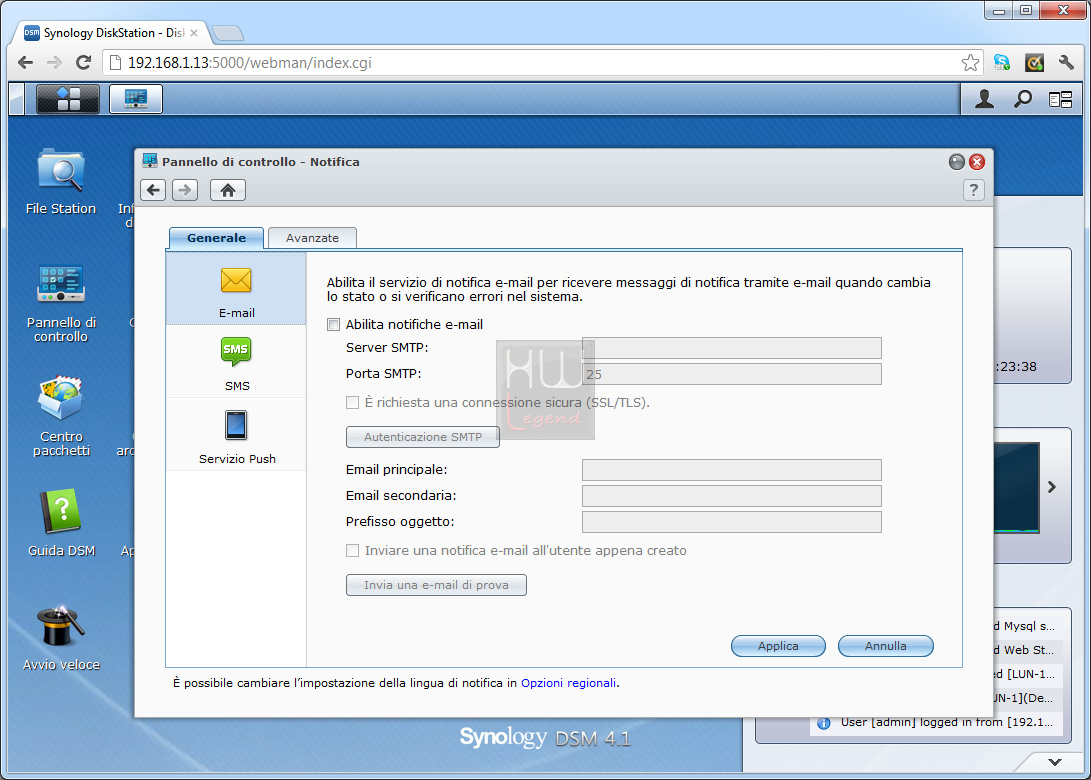Open browser wrench settings menu
Screen dimensions: 1091x780
coord(1066,63)
